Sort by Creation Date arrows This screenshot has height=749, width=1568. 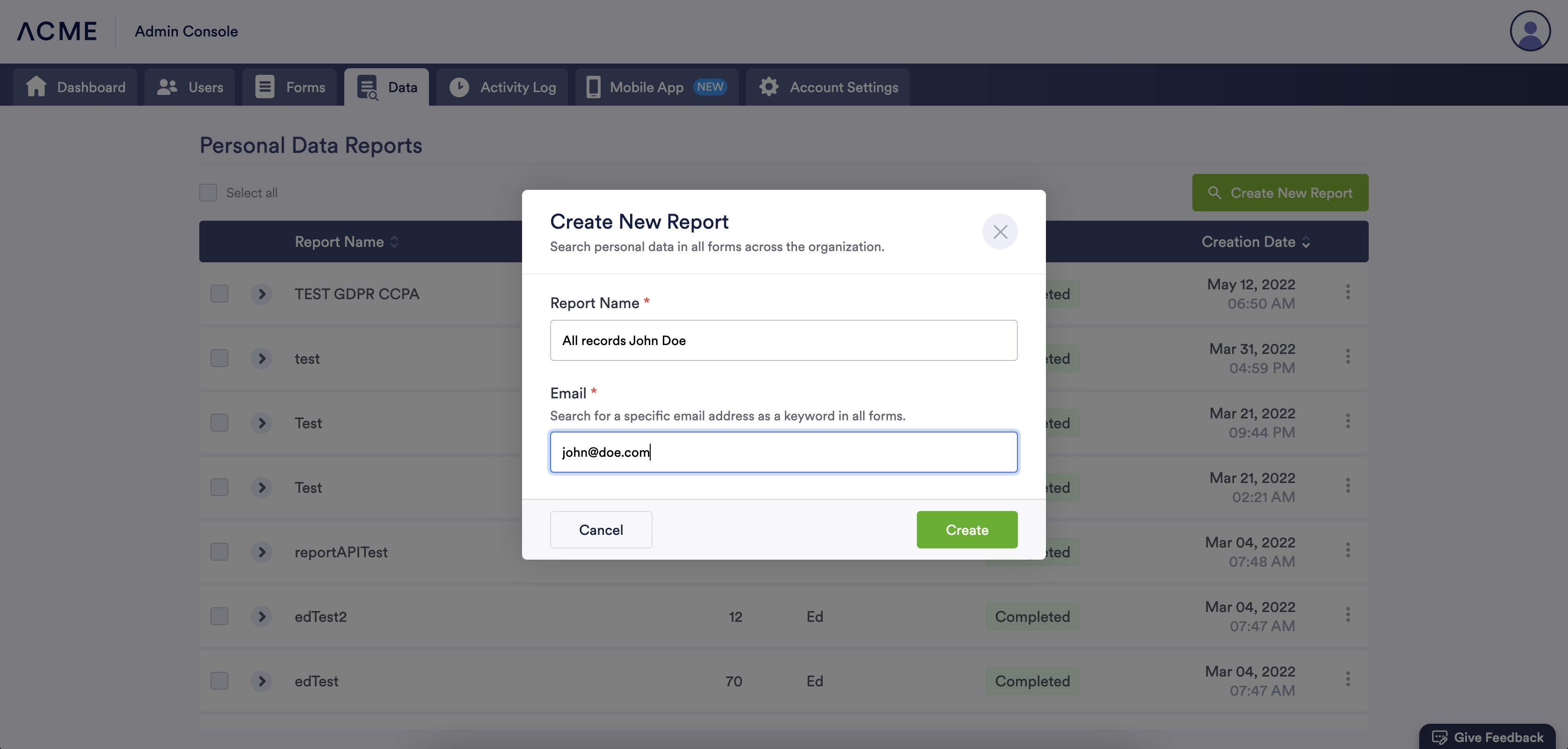(x=1306, y=242)
